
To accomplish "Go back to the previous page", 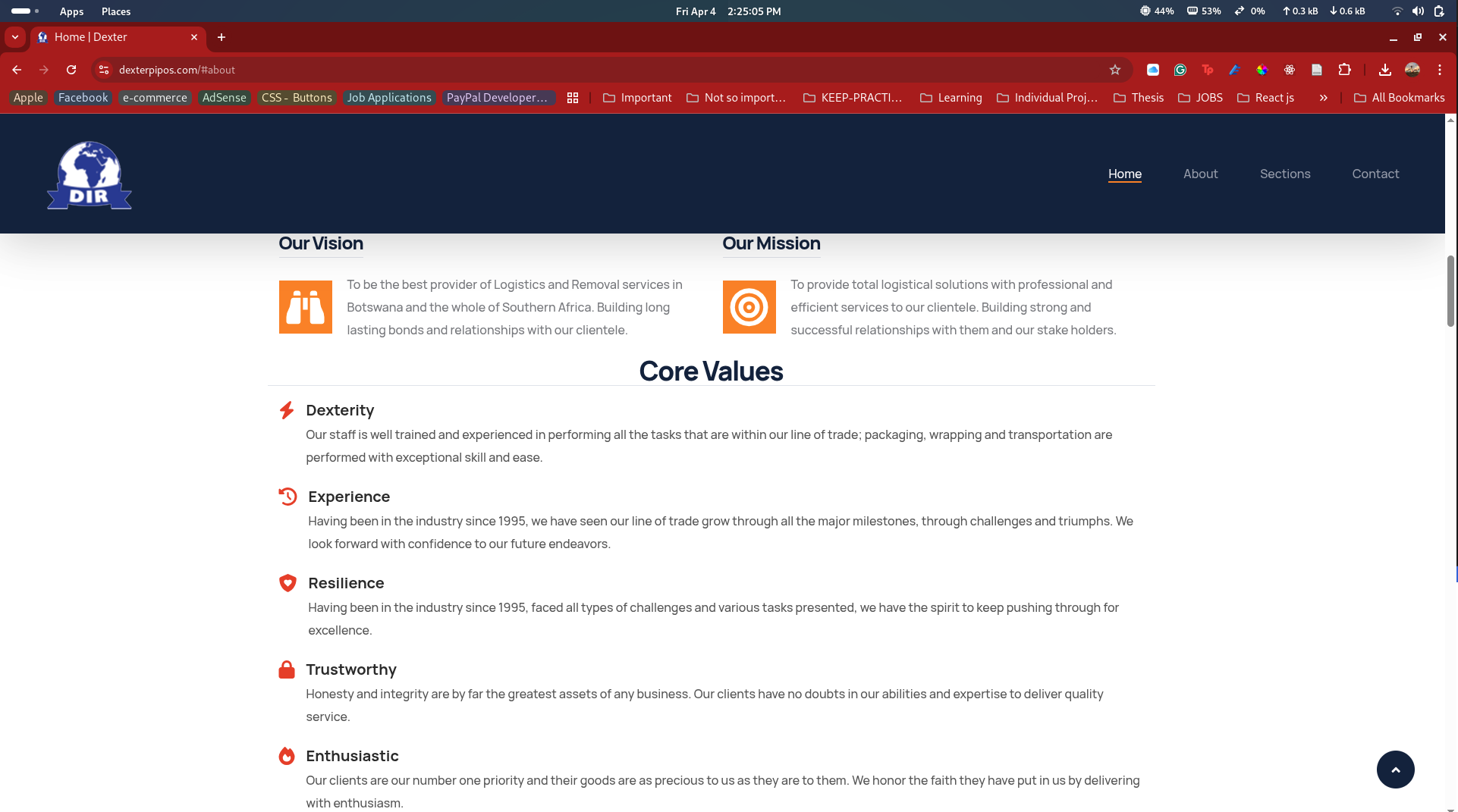I will (17, 70).
